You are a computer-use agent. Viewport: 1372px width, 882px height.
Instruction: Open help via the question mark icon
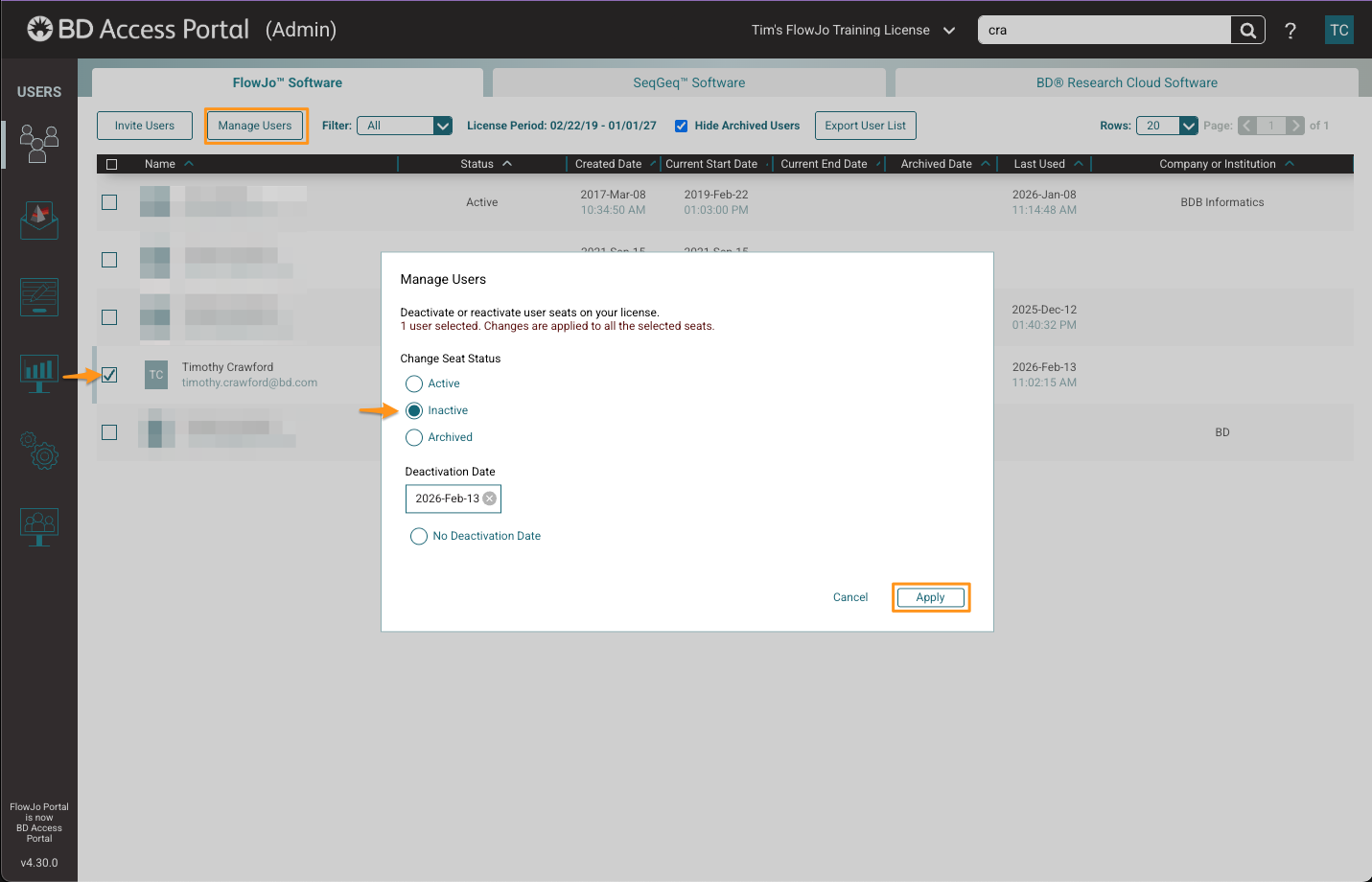tap(1291, 31)
